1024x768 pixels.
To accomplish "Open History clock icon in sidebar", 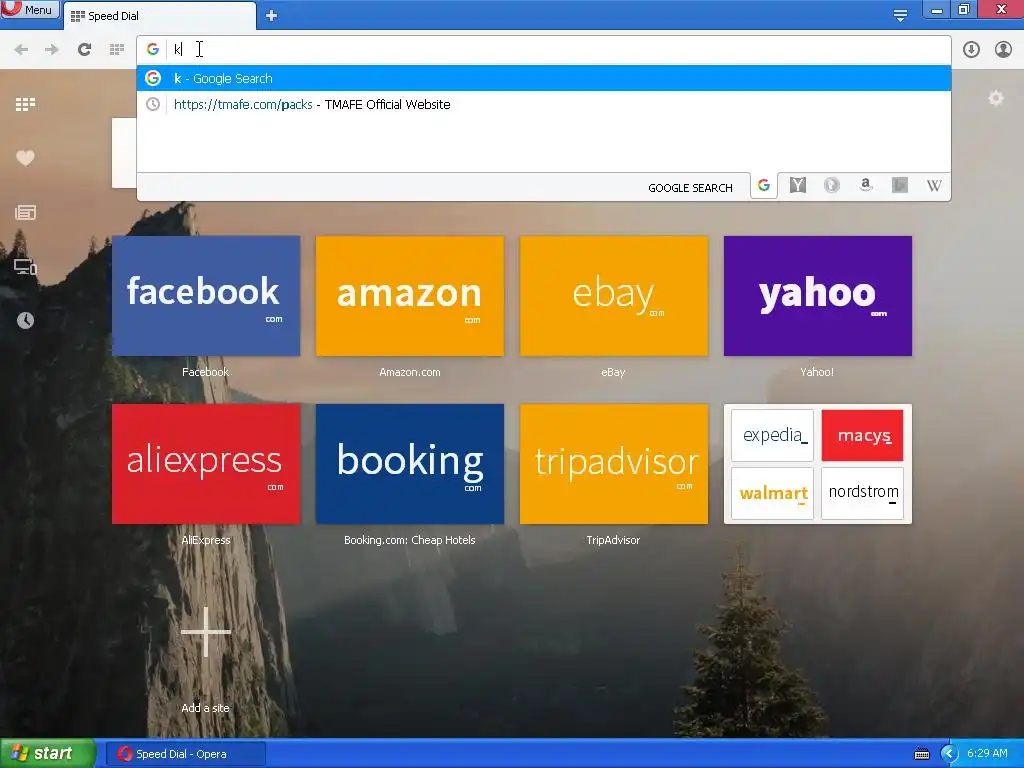I will [25, 320].
